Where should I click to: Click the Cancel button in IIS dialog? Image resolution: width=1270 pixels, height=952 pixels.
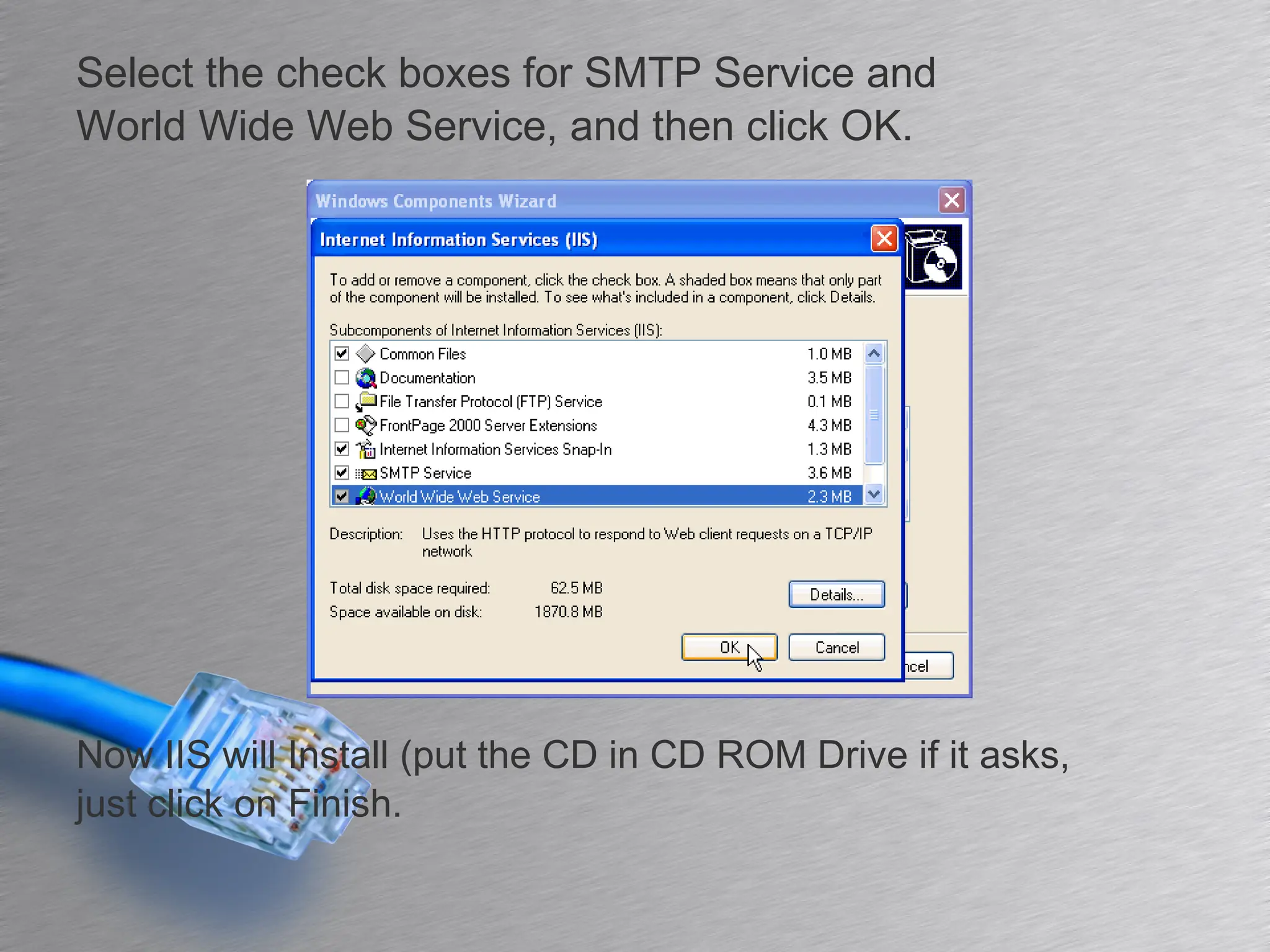click(x=837, y=647)
